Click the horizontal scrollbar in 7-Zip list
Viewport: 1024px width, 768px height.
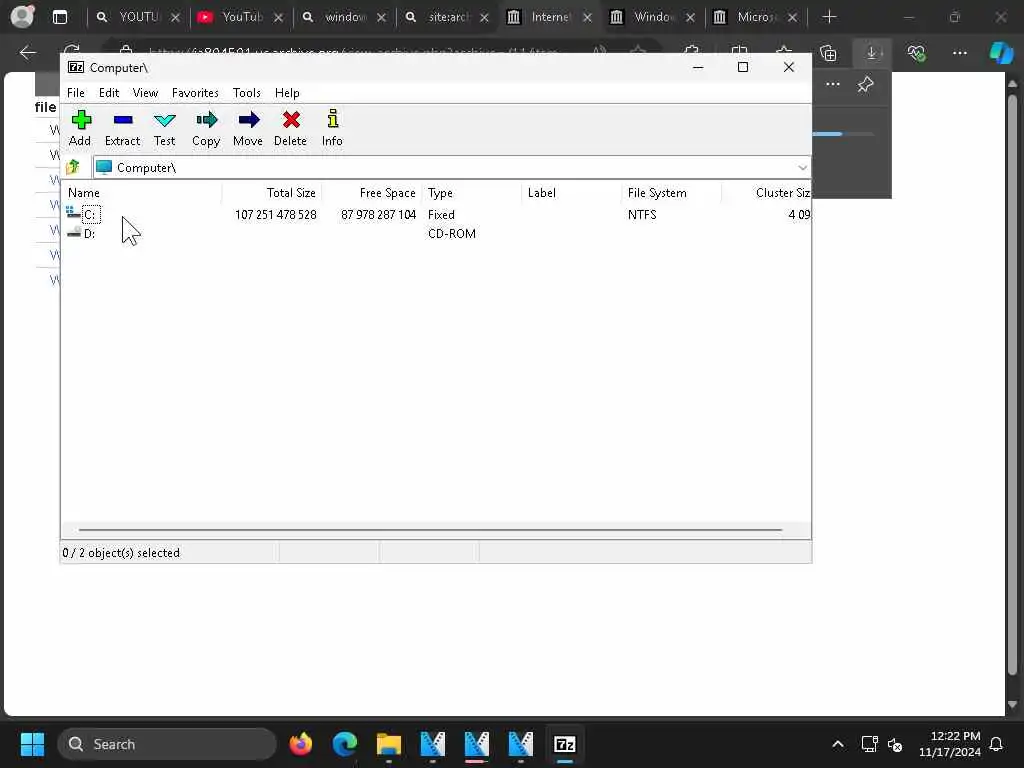(x=430, y=530)
